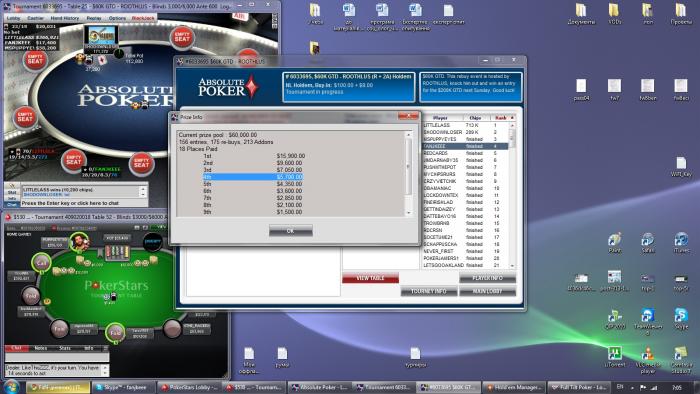Click the network signal tray icon
The image size is (700, 394).
[x=654, y=387]
